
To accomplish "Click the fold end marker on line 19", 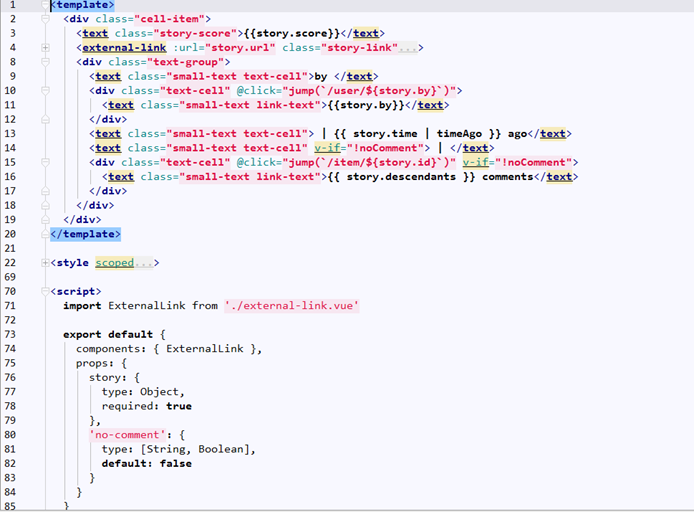I will [45, 220].
